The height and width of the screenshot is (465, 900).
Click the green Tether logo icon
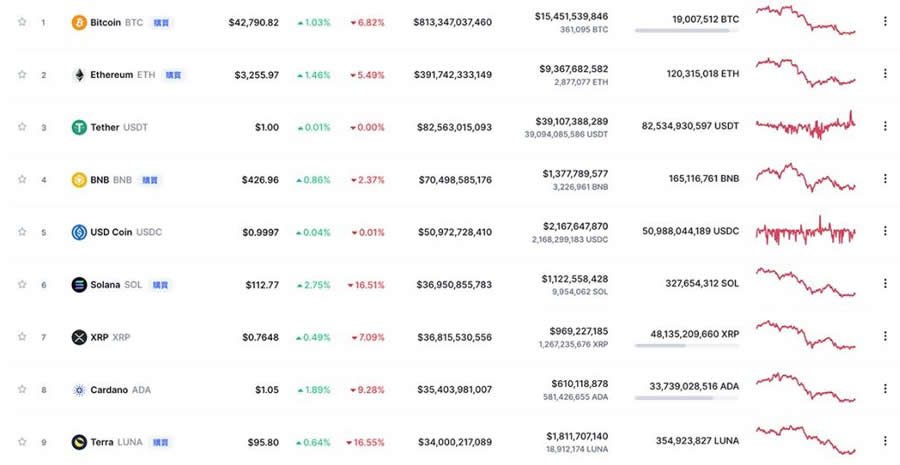click(x=79, y=127)
